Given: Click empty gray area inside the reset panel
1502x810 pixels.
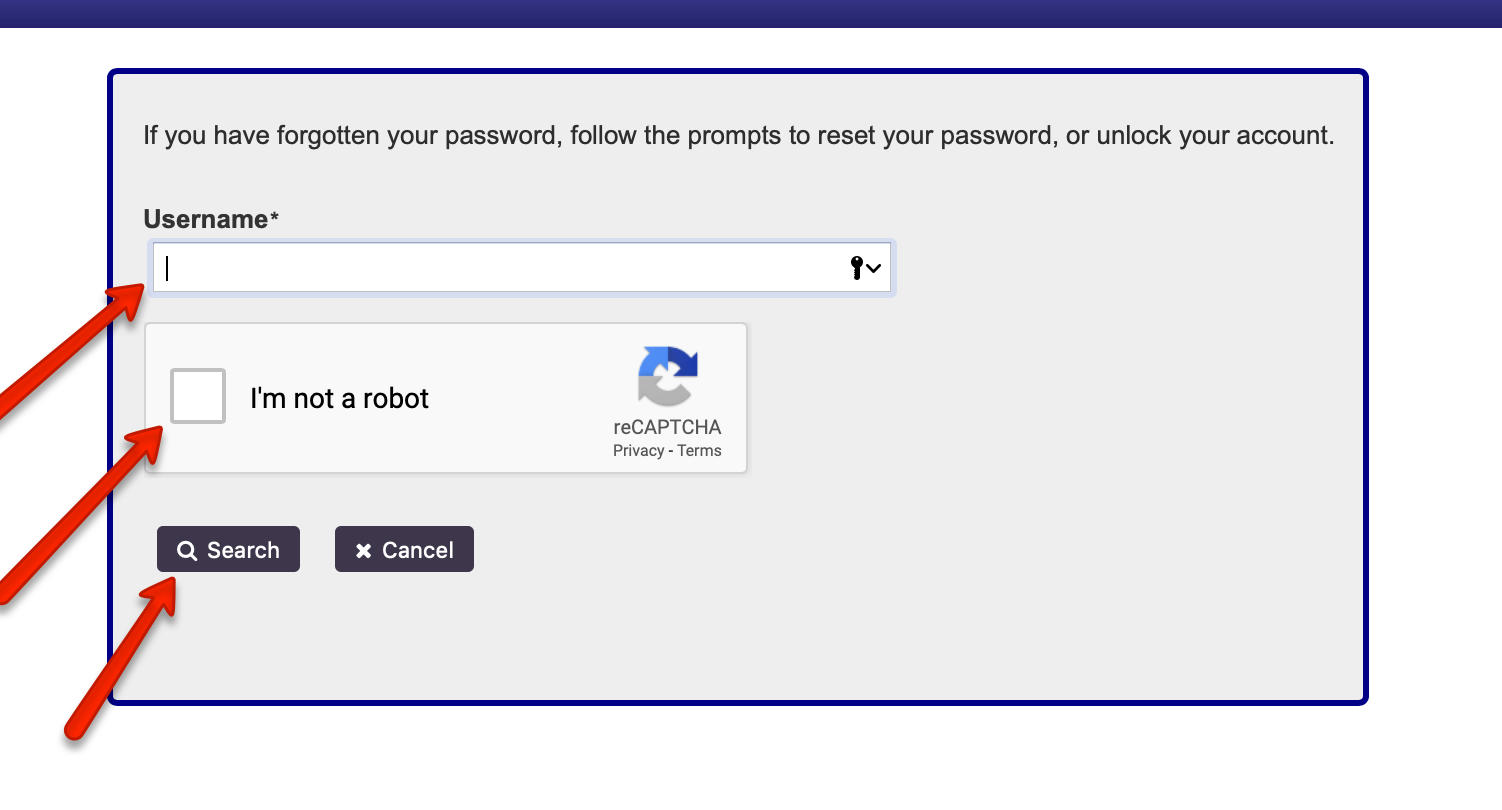Looking at the screenshot, I should tap(1050, 450).
